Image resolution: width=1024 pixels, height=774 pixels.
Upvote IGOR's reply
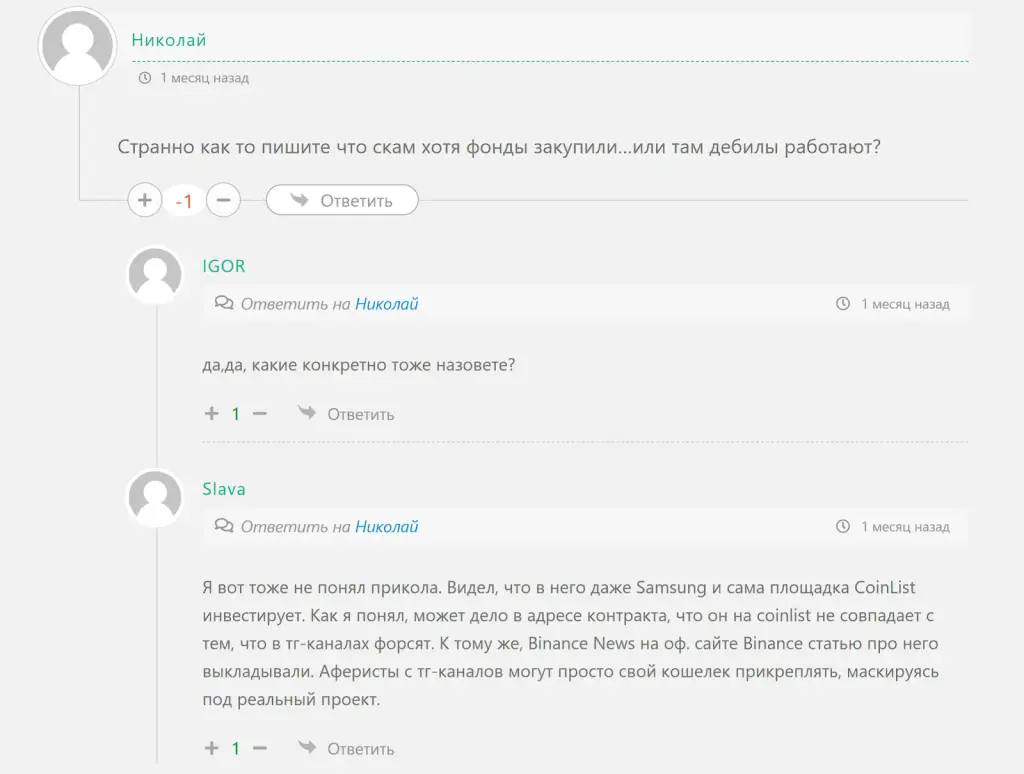[x=212, y=413]
